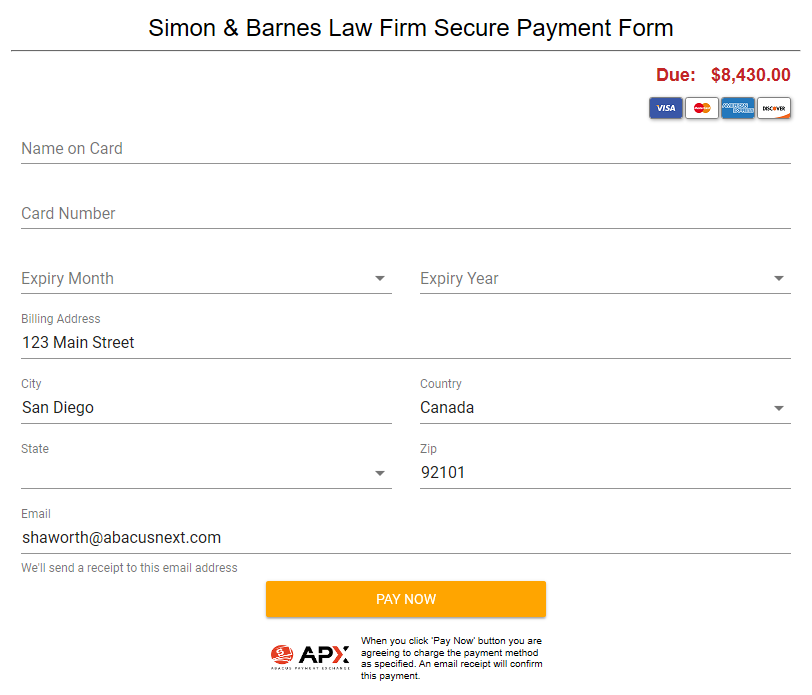Open the Expiry Year dropdown arrow

coord(778,279)
